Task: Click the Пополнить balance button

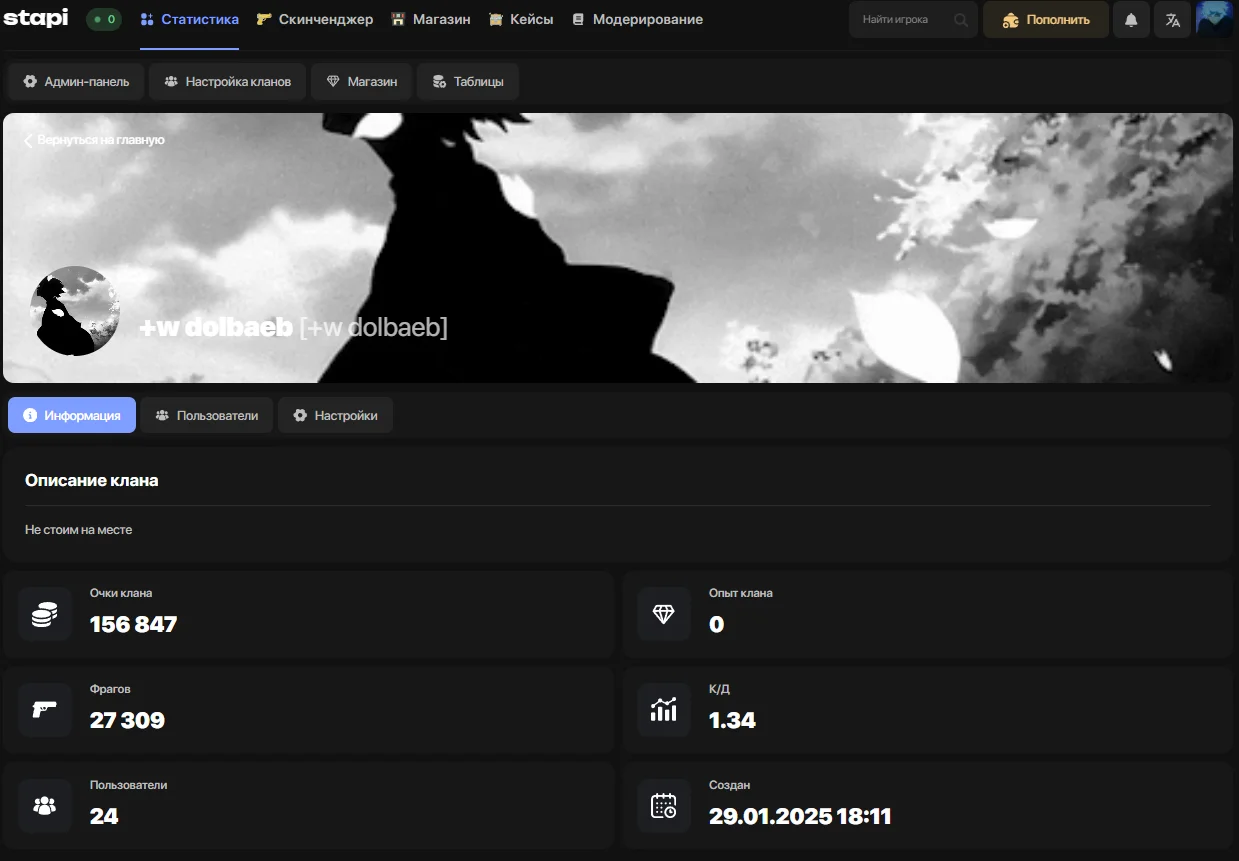Action: tap(1046, 20)
